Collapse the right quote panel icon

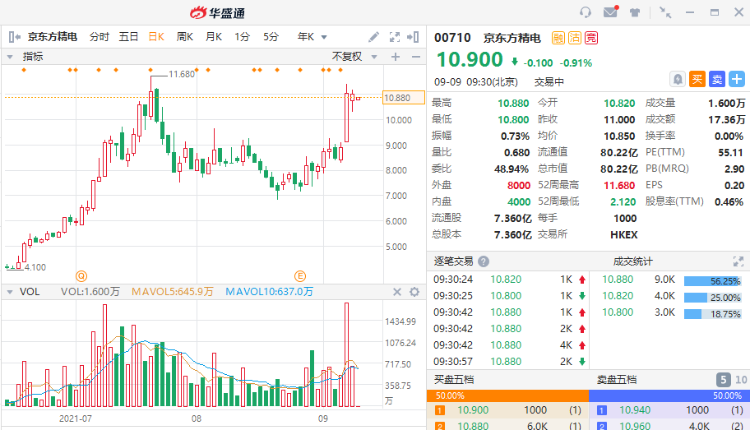click(413, 37)
